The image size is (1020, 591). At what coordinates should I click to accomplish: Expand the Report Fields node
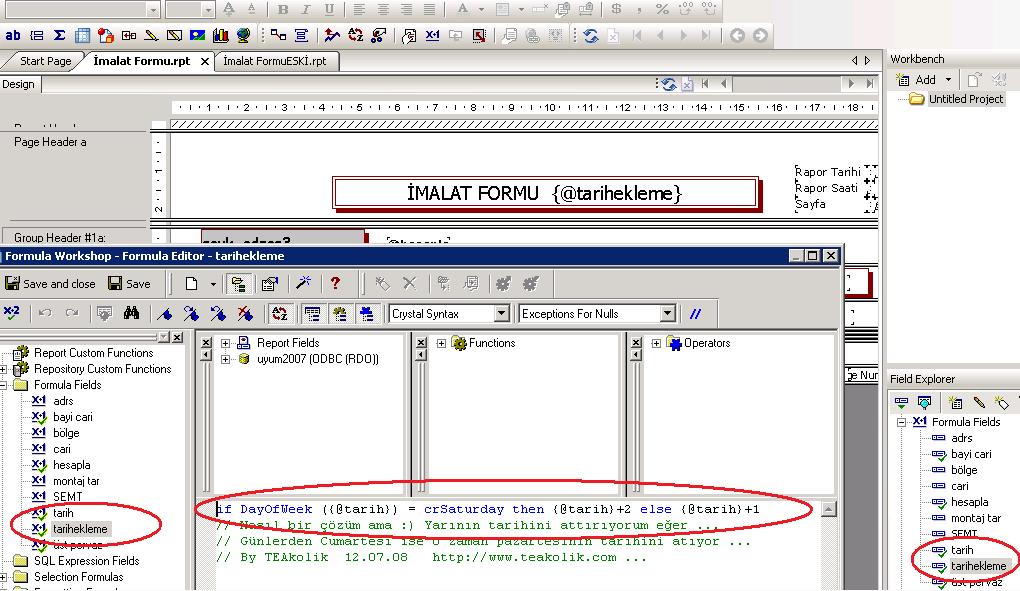coord(225,343)
